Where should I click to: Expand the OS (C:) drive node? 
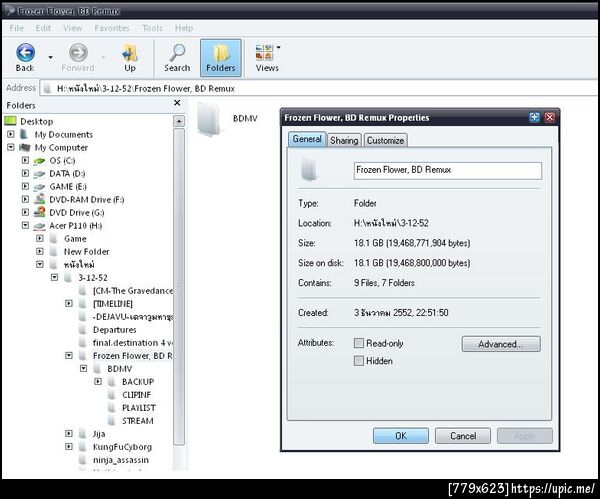pos(25,160)
